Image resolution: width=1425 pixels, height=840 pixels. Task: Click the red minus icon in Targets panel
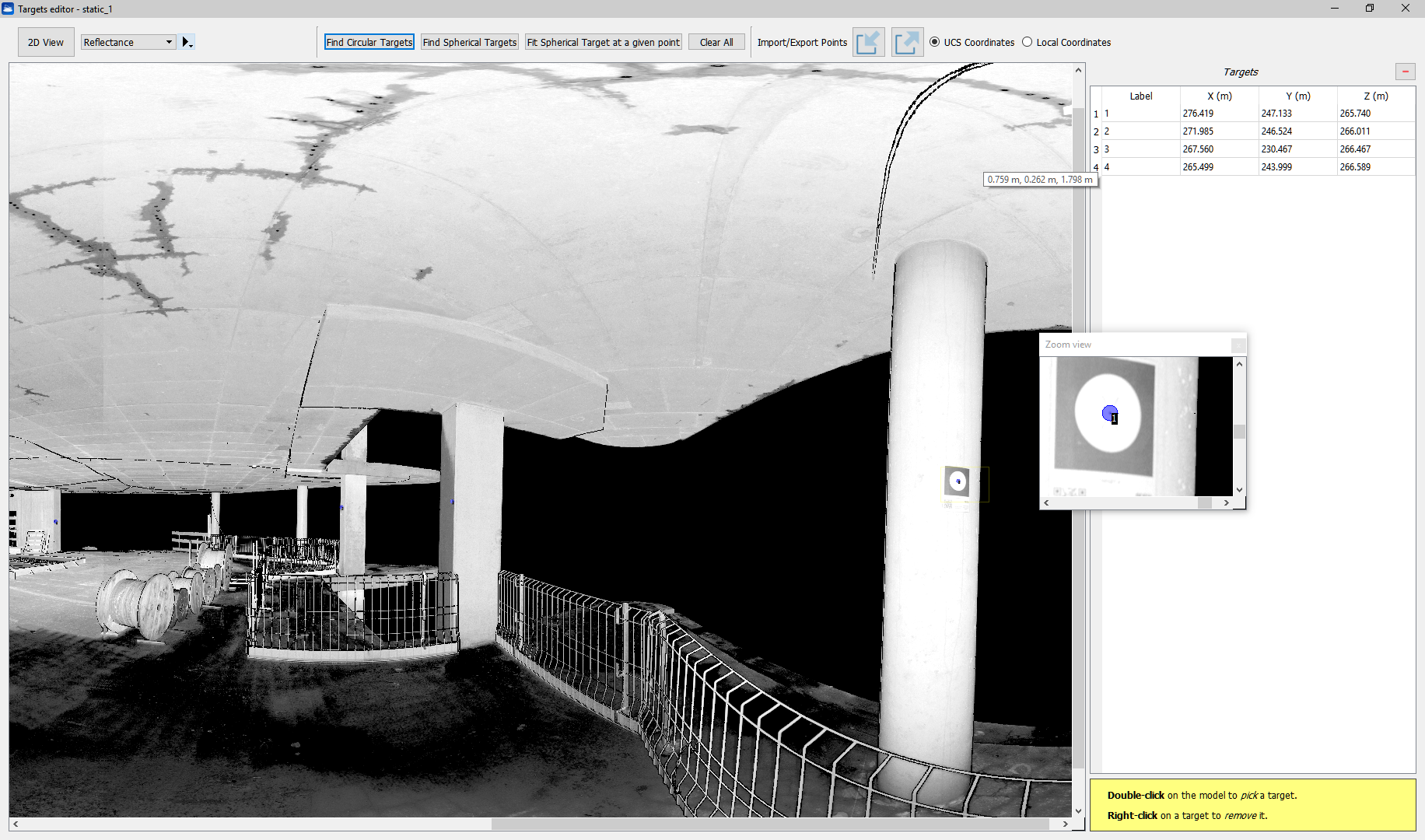point(1405,72)
